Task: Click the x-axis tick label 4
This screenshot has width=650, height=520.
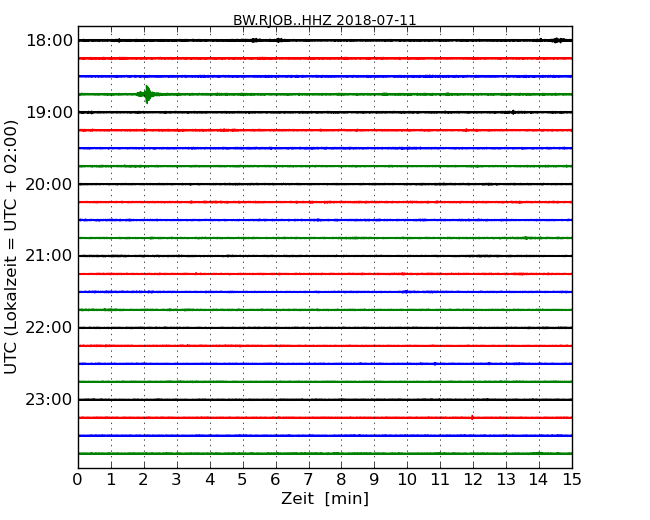Action: tap(210, 479)
